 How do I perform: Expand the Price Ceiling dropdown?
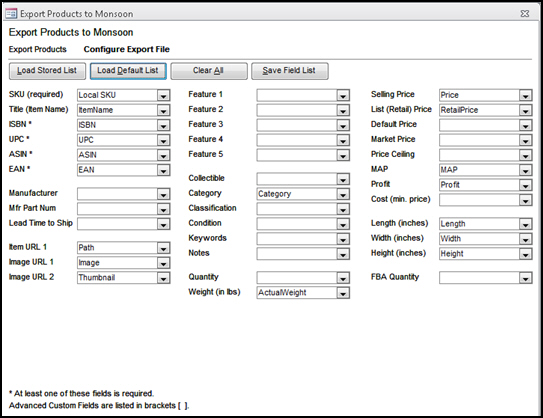point(525,155)
